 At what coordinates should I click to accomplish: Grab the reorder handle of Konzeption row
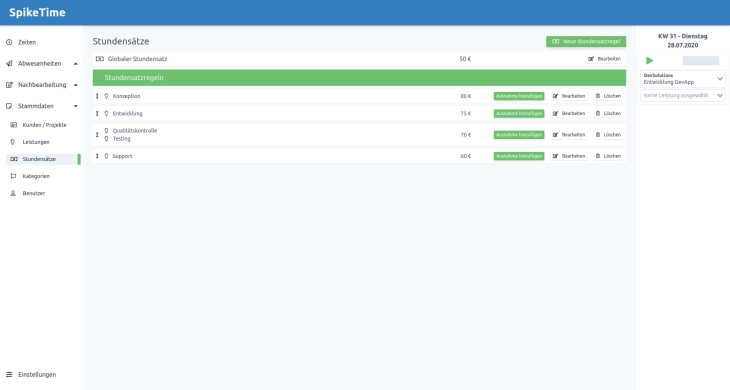tap(97, 96)
